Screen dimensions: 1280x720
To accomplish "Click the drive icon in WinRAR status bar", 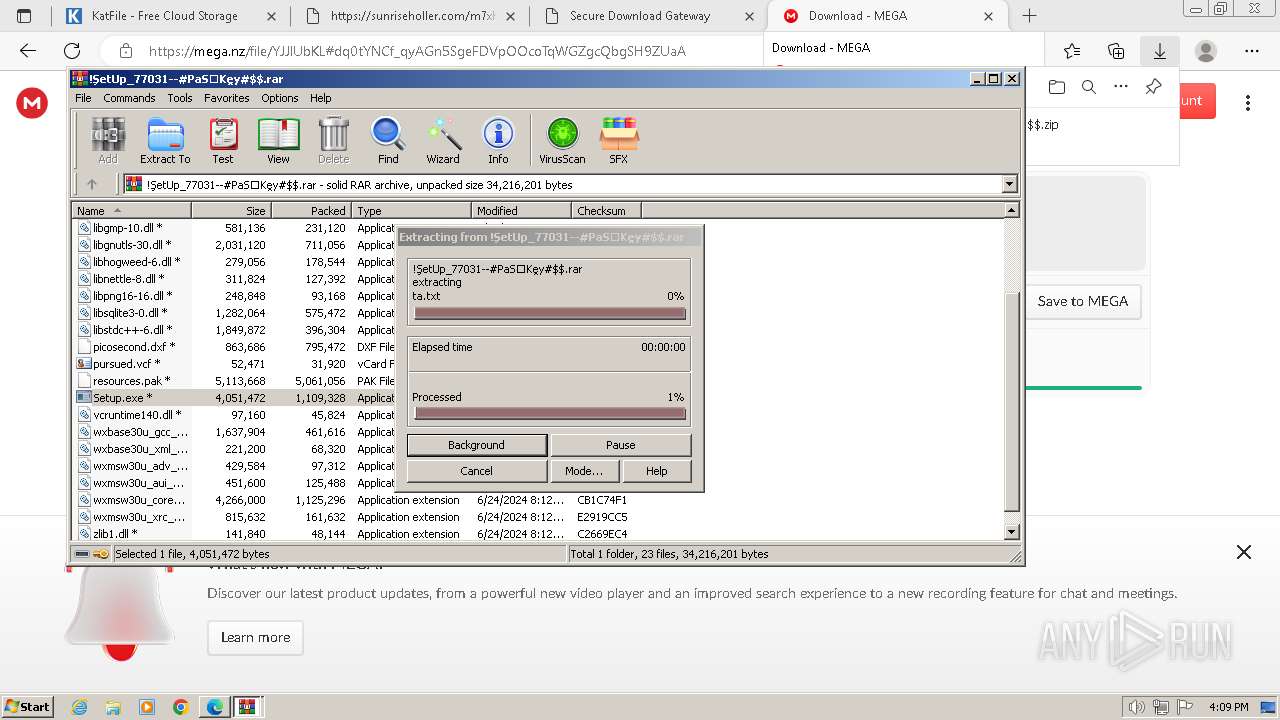I will 82,554.
